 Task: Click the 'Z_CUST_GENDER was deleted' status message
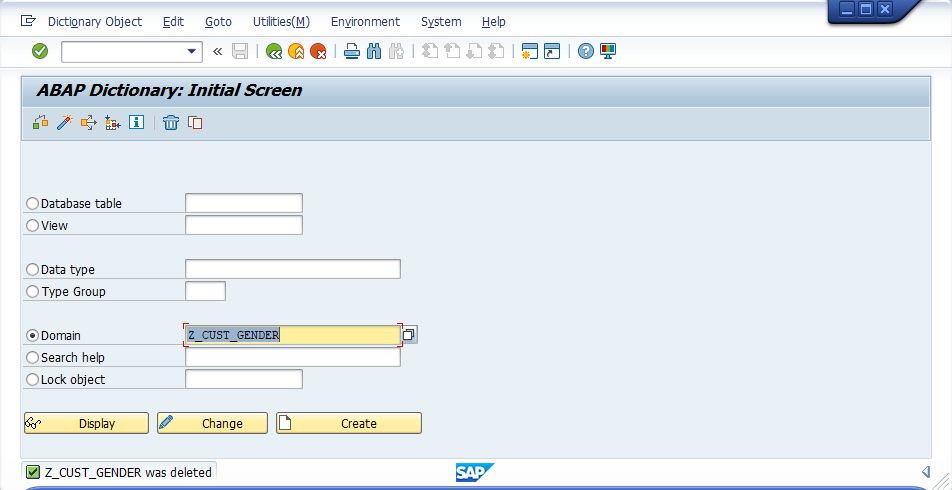(128, 472)
